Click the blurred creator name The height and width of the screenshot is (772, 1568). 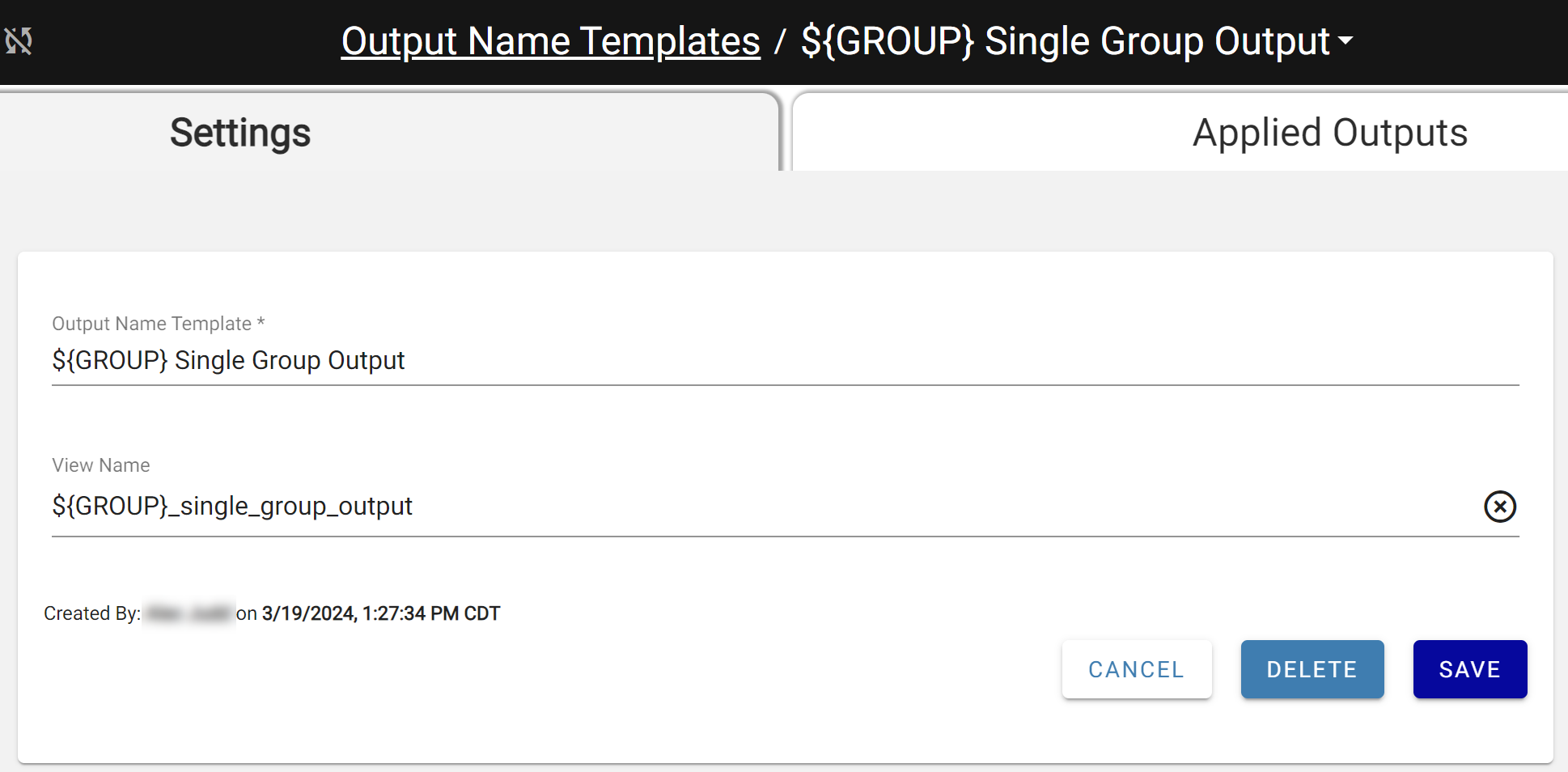(189, 614)
